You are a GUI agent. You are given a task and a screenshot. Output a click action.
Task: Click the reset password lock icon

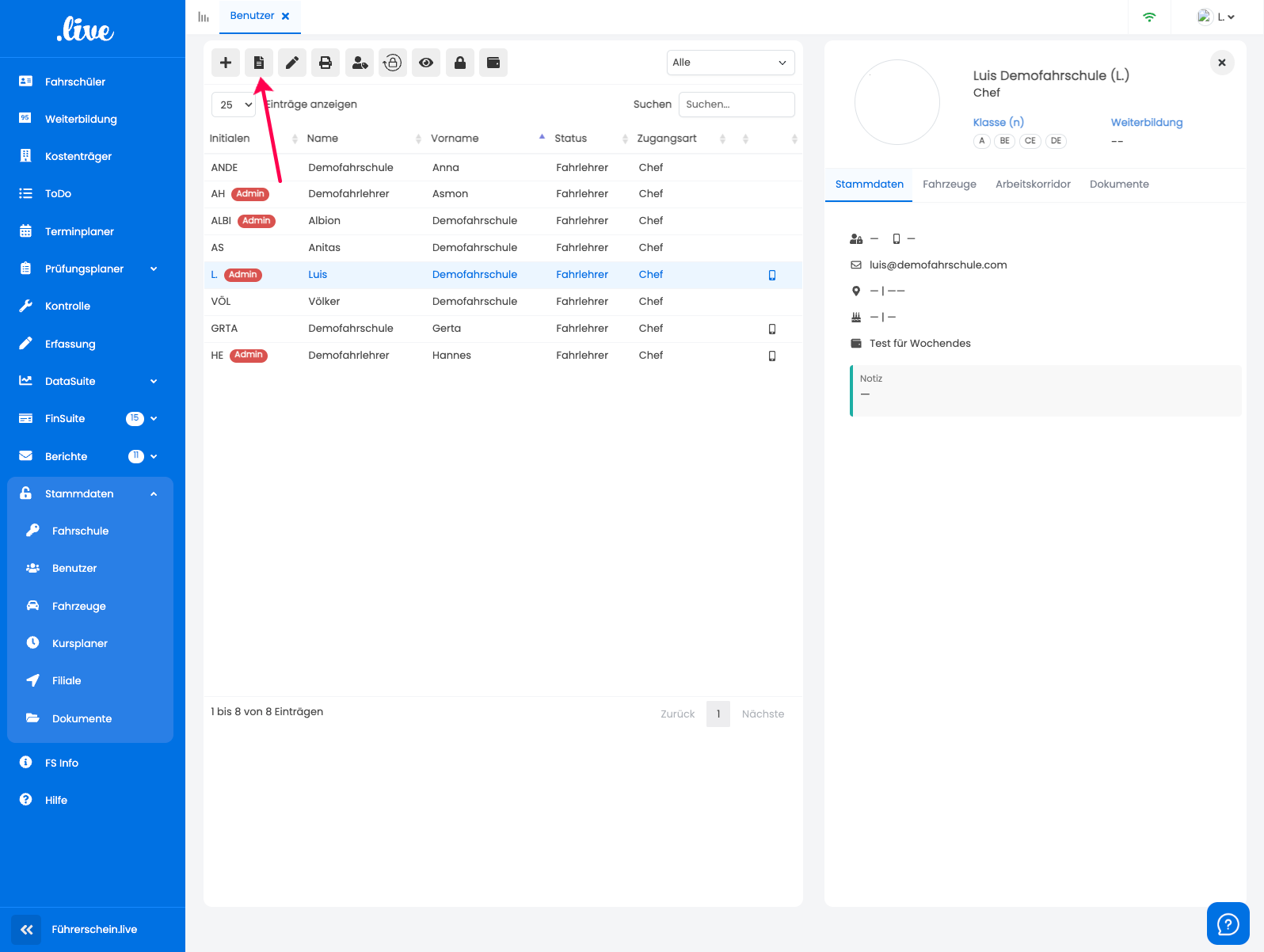coord(393,63)
